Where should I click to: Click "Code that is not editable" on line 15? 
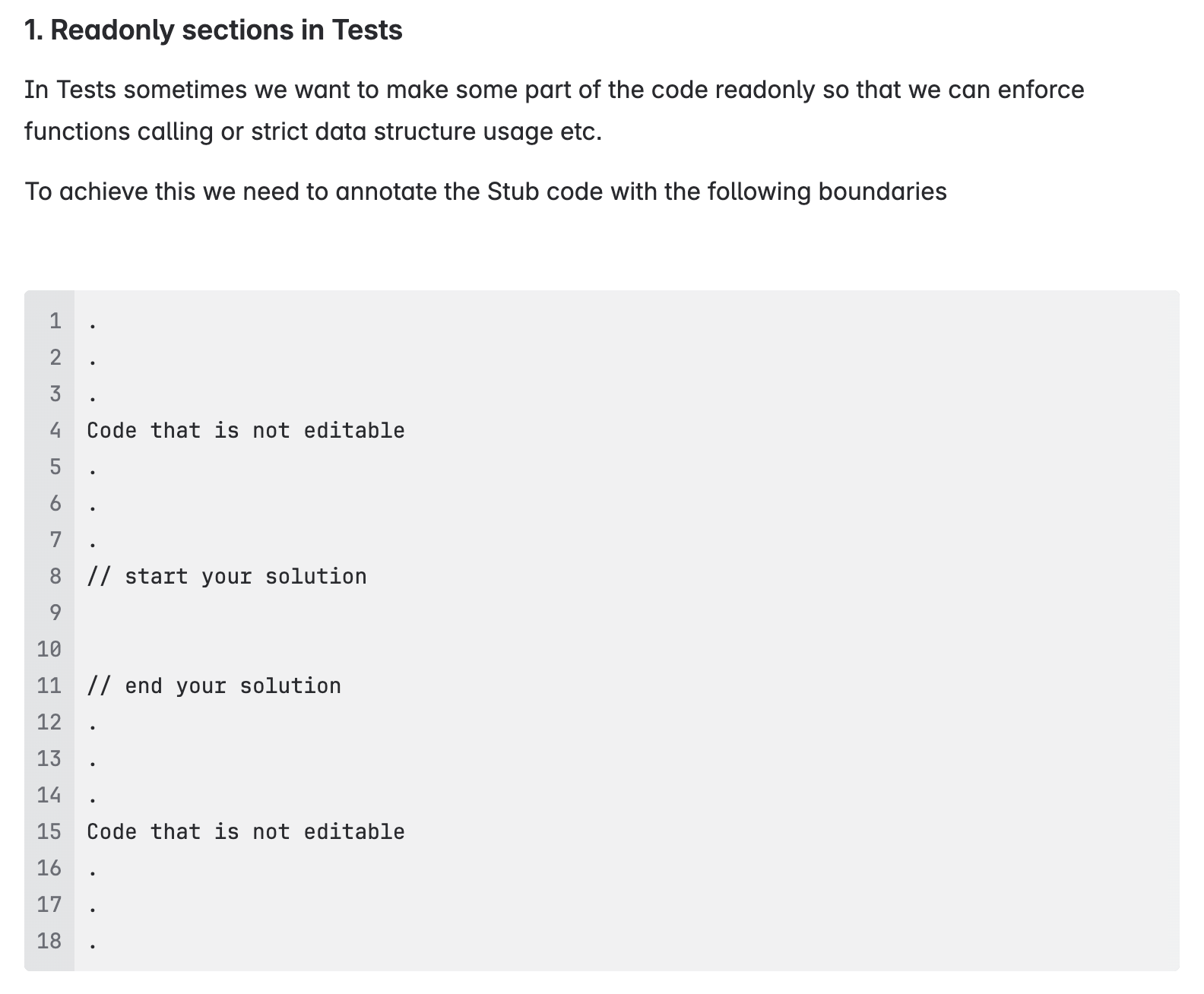click(246, 832)
